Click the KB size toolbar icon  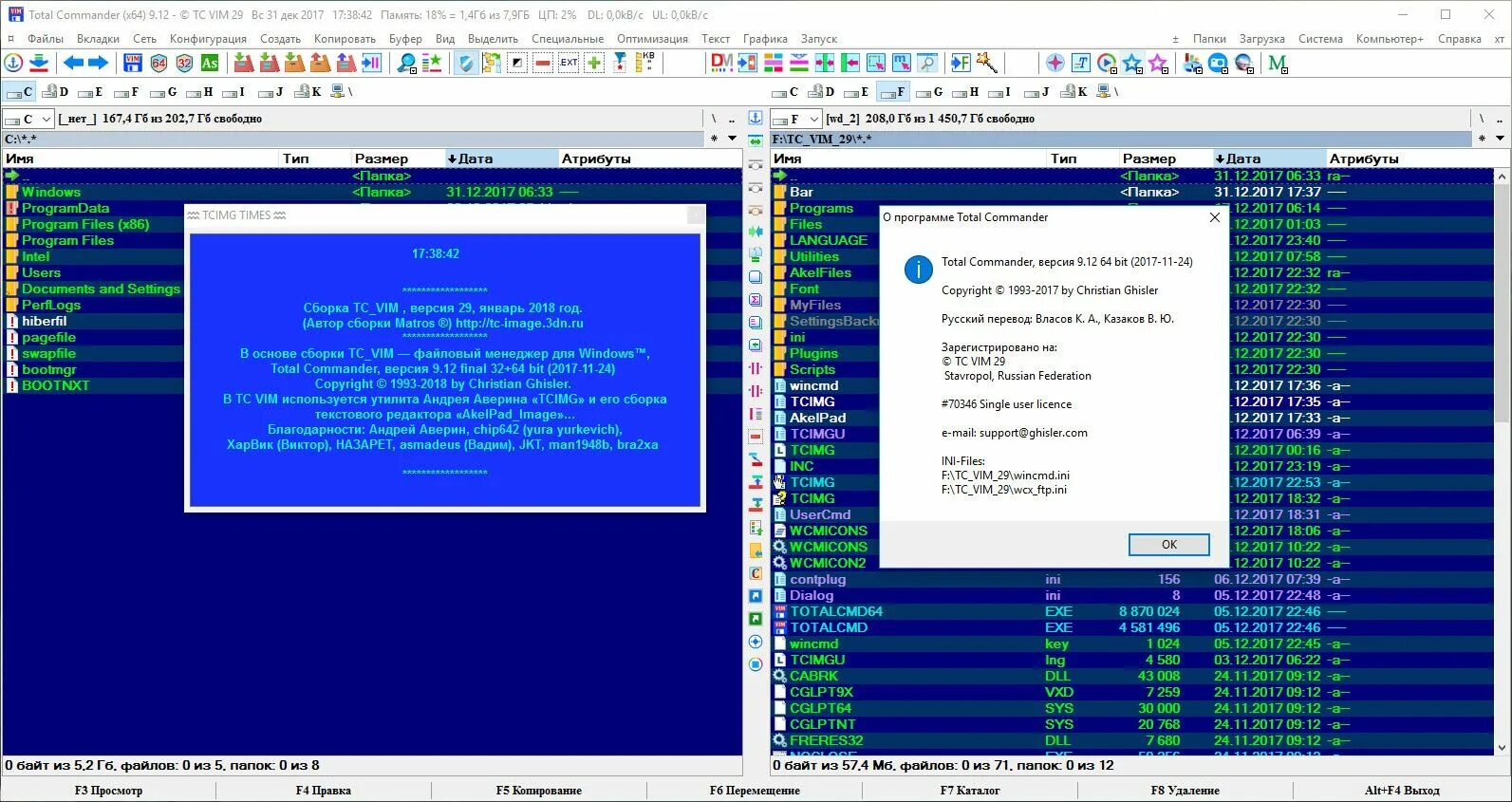coord(645,64)
